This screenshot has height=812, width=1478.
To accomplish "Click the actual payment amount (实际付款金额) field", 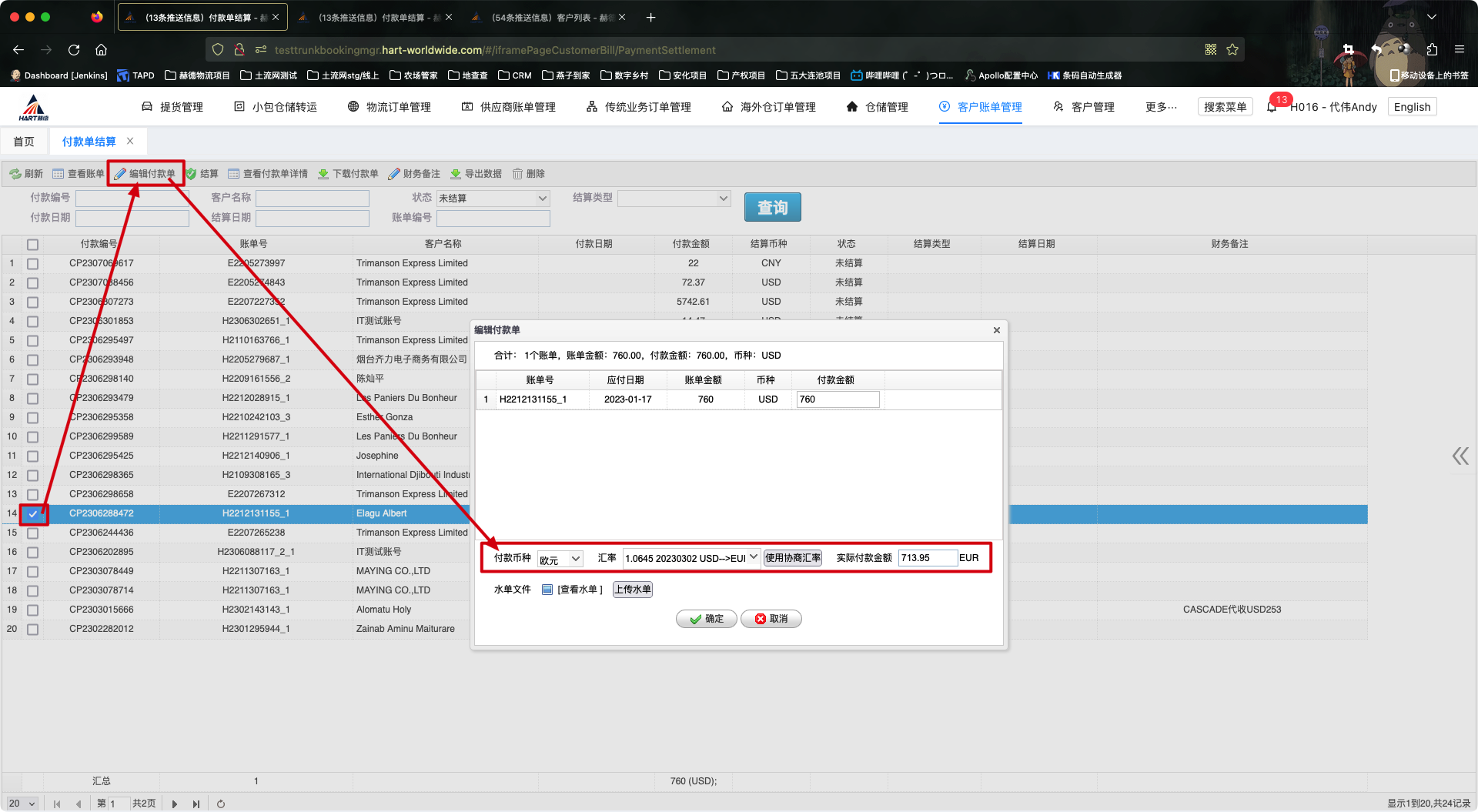I will click(x=927, y=558).
